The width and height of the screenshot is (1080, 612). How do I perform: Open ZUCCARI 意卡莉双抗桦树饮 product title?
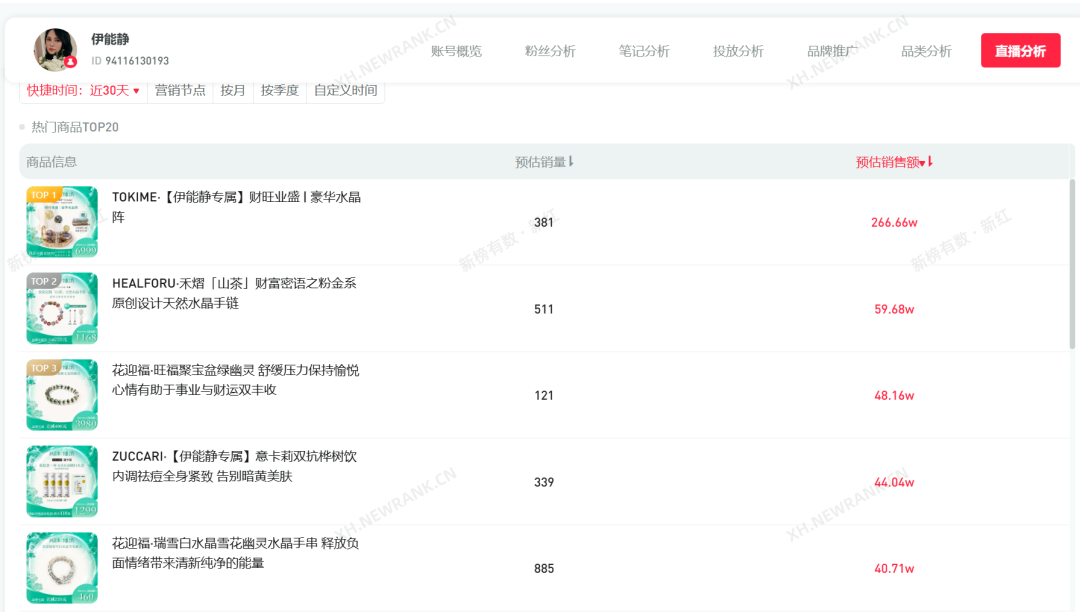coord(234,466)
